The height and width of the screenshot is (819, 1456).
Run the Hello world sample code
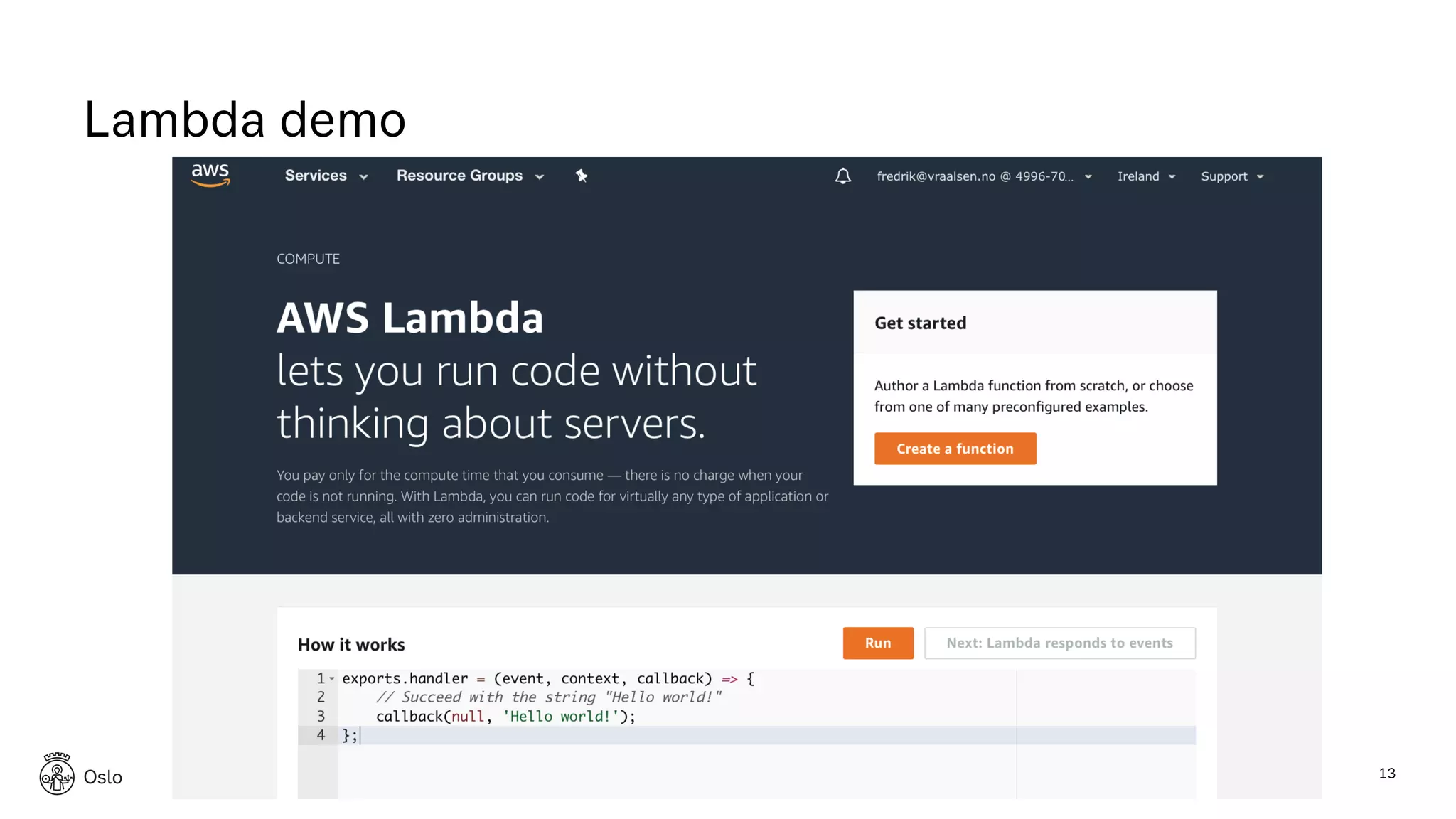(878, 643)
